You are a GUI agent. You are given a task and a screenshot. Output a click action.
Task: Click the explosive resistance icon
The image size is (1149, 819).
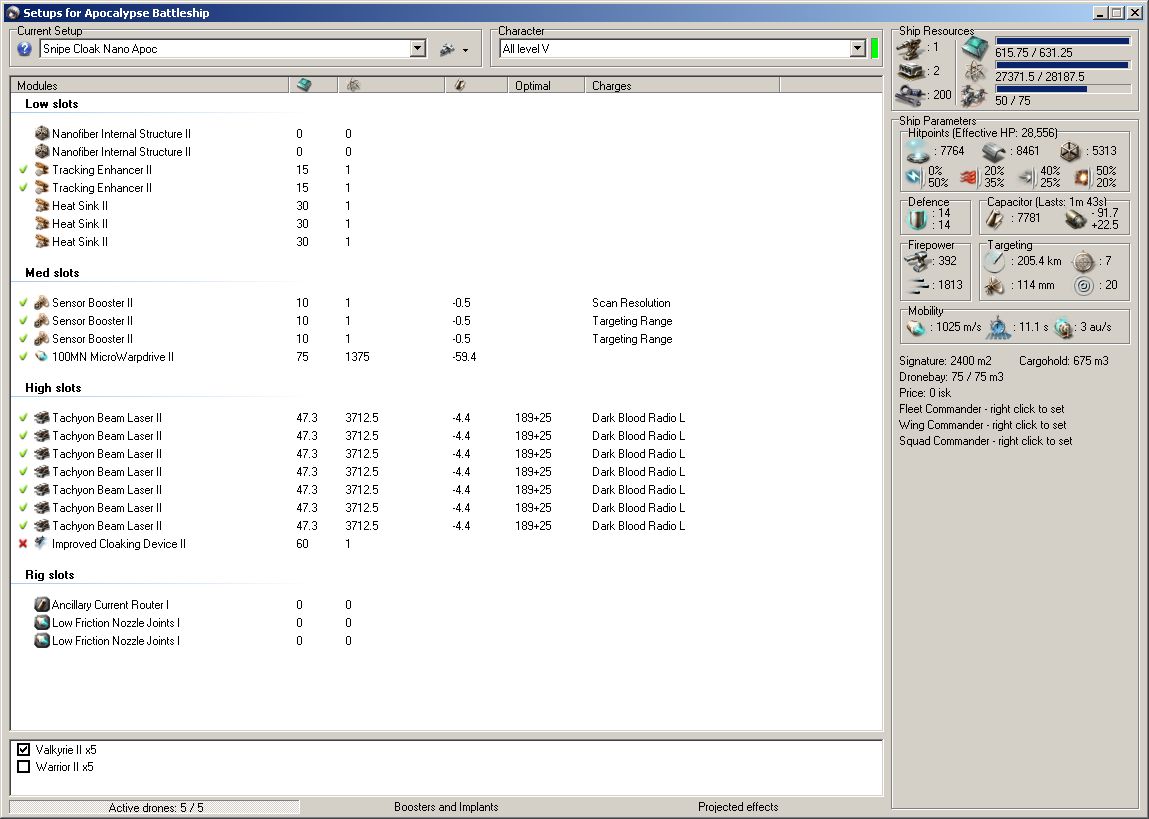click(1082, 177)
